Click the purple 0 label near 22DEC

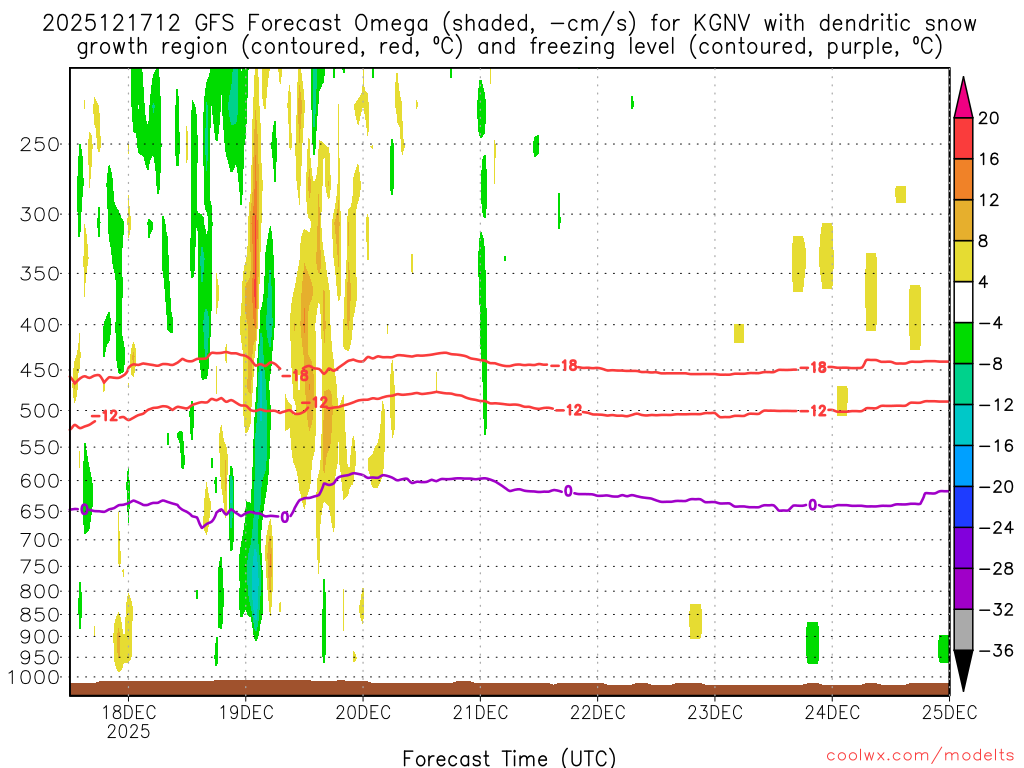pos(568,491)
